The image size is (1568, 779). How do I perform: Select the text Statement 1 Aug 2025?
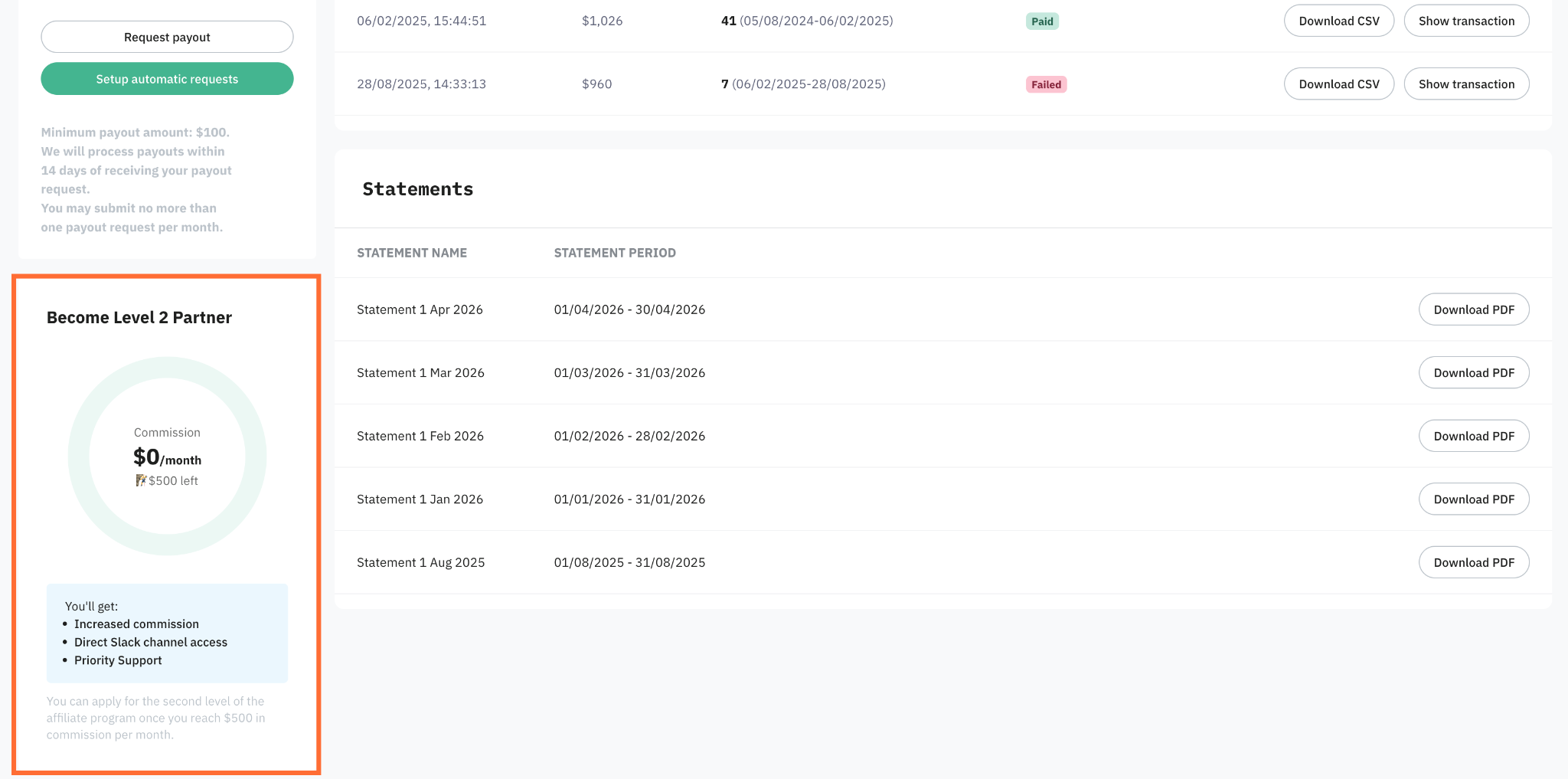420,562
